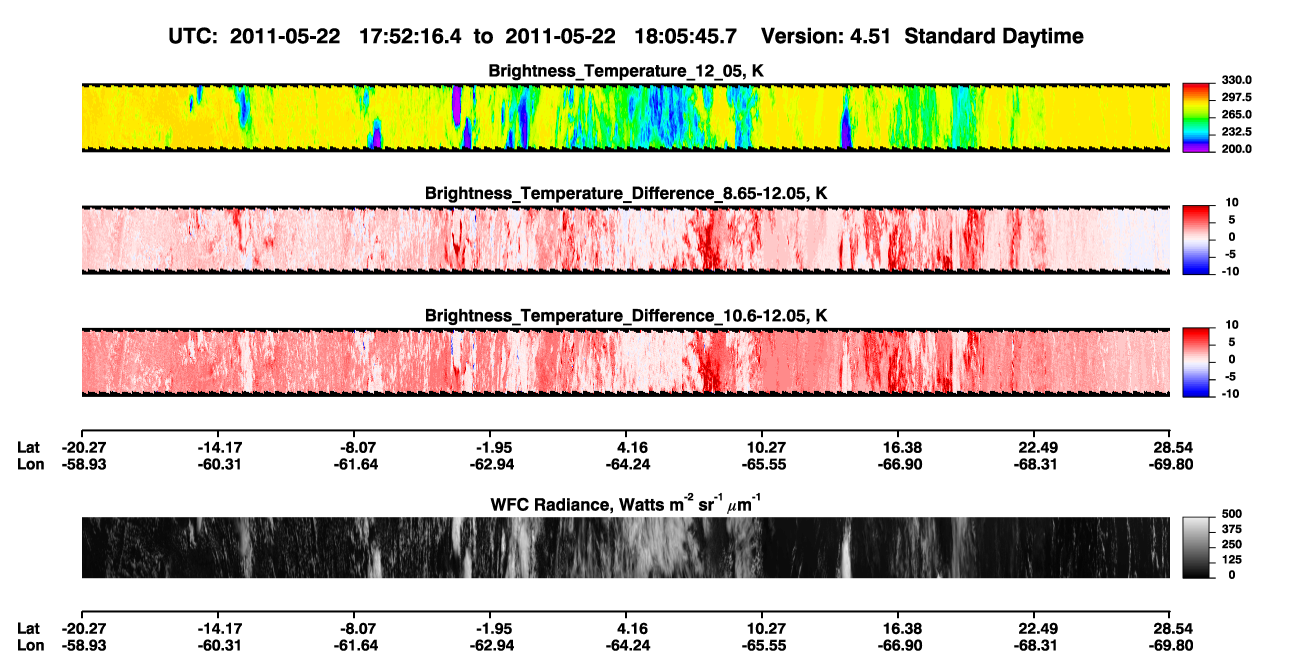Click the '200.0' colorbar tick label
This screenshot has width=1300, height=667.
[1237, 148]
